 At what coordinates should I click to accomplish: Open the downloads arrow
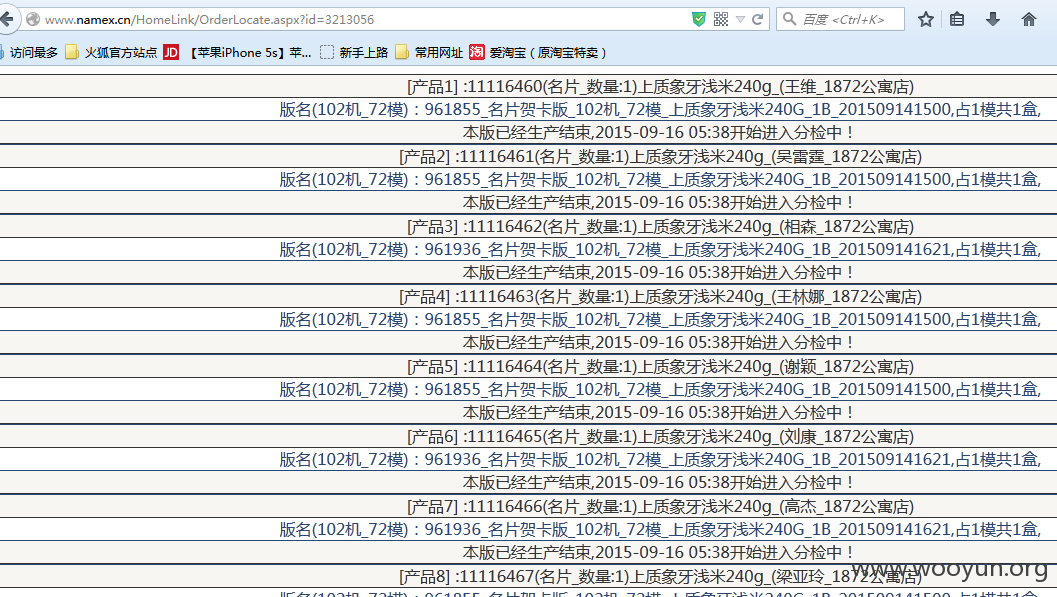pos(992,20)
